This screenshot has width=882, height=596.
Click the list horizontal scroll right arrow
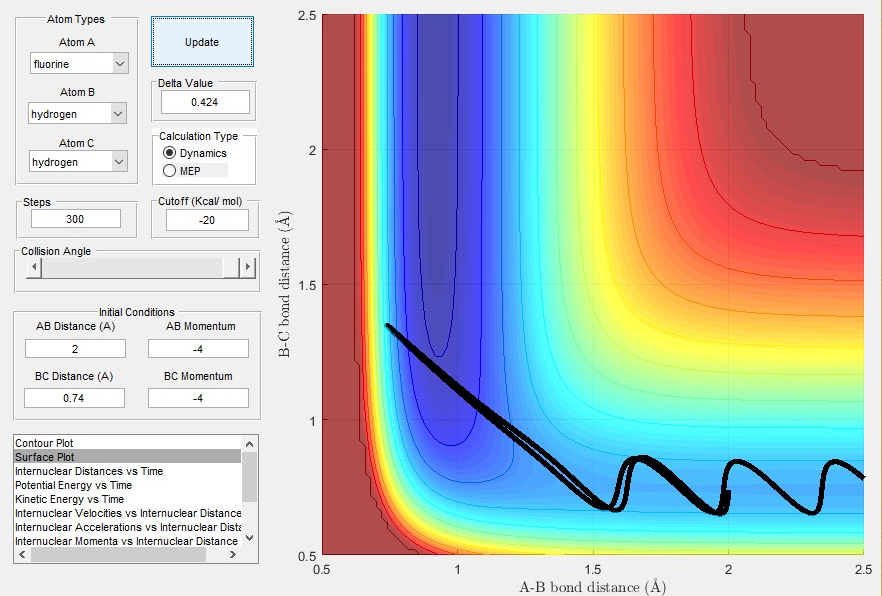pos(232,554)
